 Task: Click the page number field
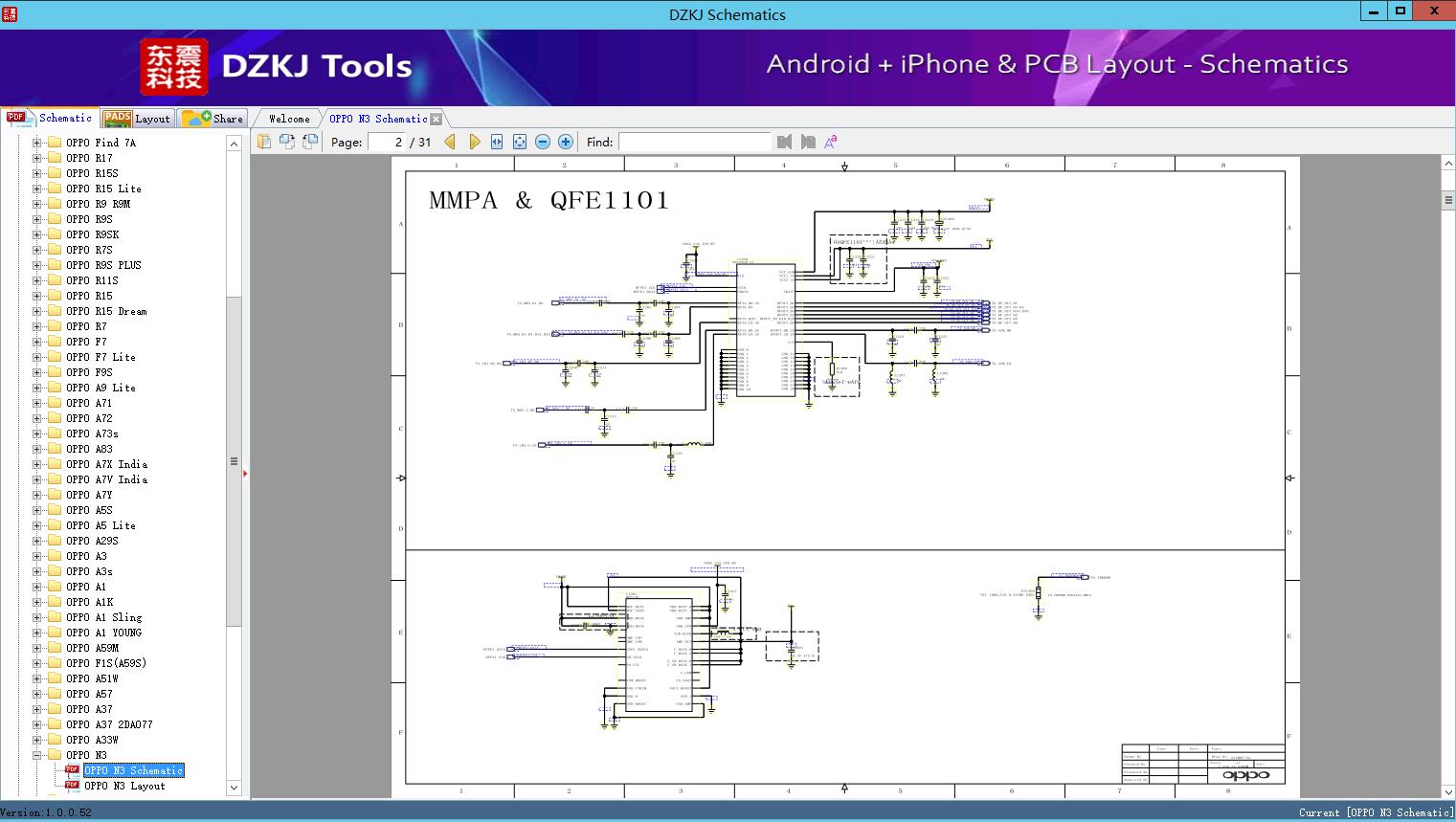[386, 142]
